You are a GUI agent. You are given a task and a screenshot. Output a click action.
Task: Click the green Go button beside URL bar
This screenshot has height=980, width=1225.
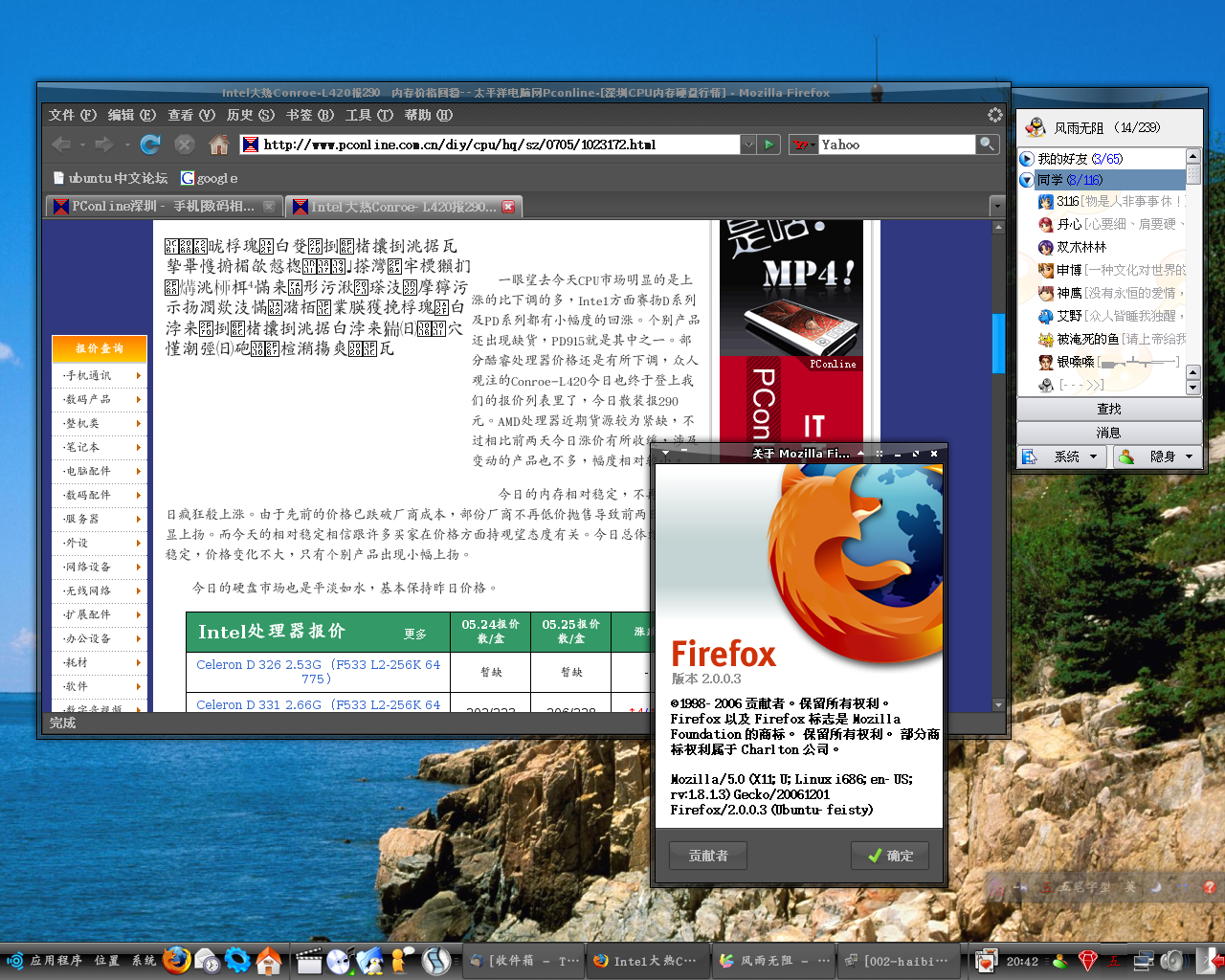768,145
